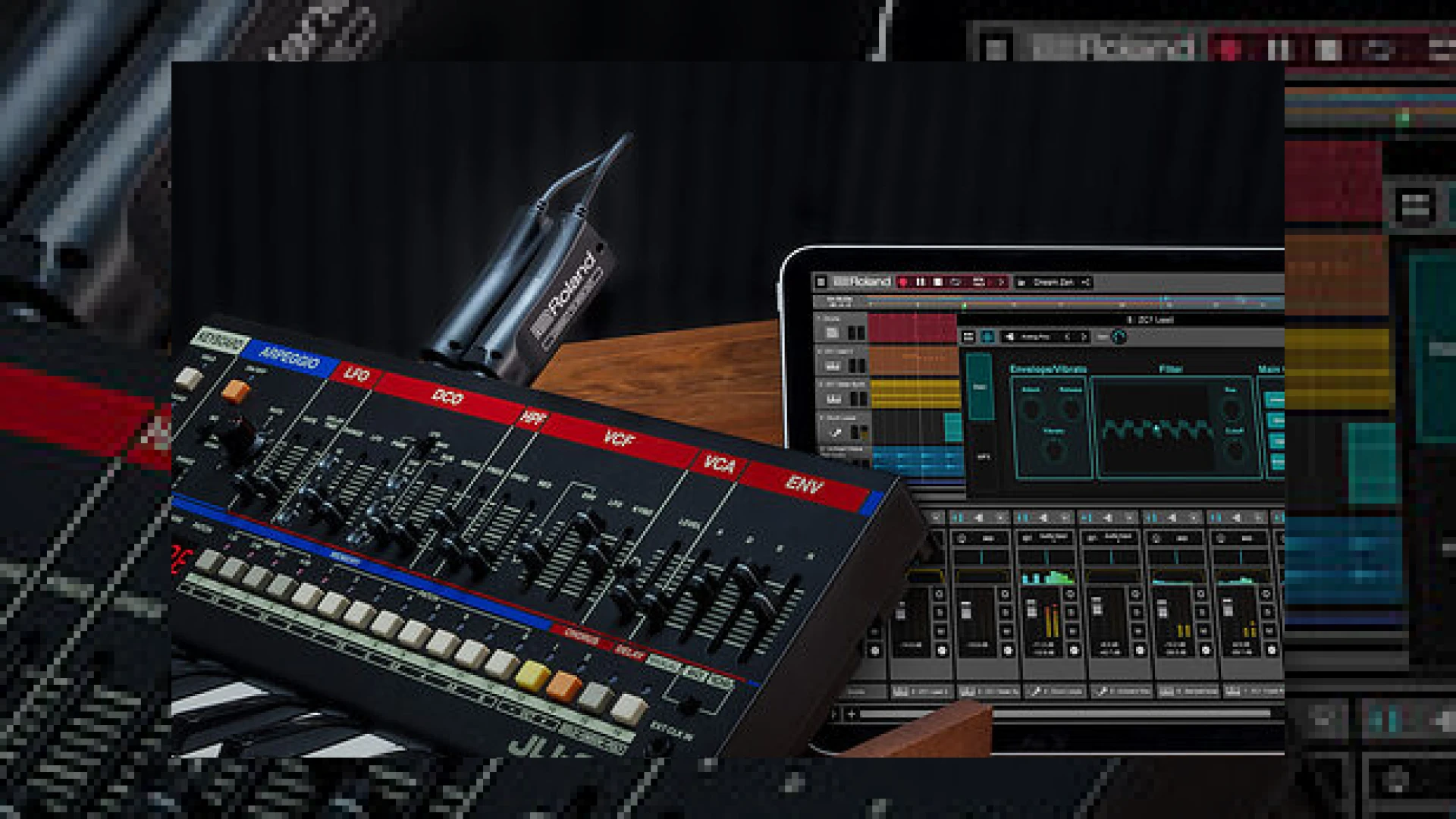
Task: Click the horizontal scrollbar at the tablet's bottom
Action: pos(1065,714)
